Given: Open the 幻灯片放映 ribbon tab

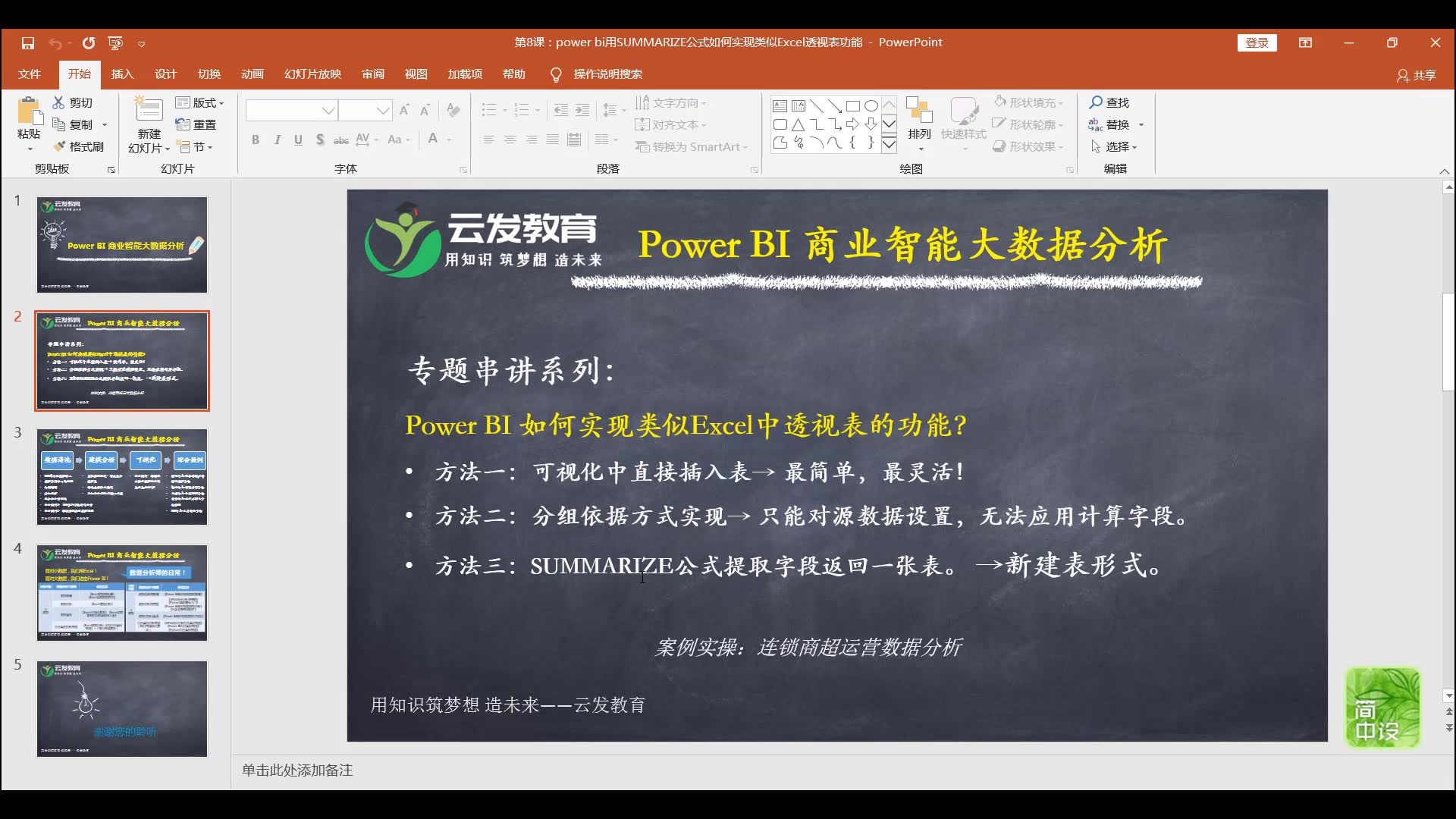Looking at the screenshot, I should [312, 74].
